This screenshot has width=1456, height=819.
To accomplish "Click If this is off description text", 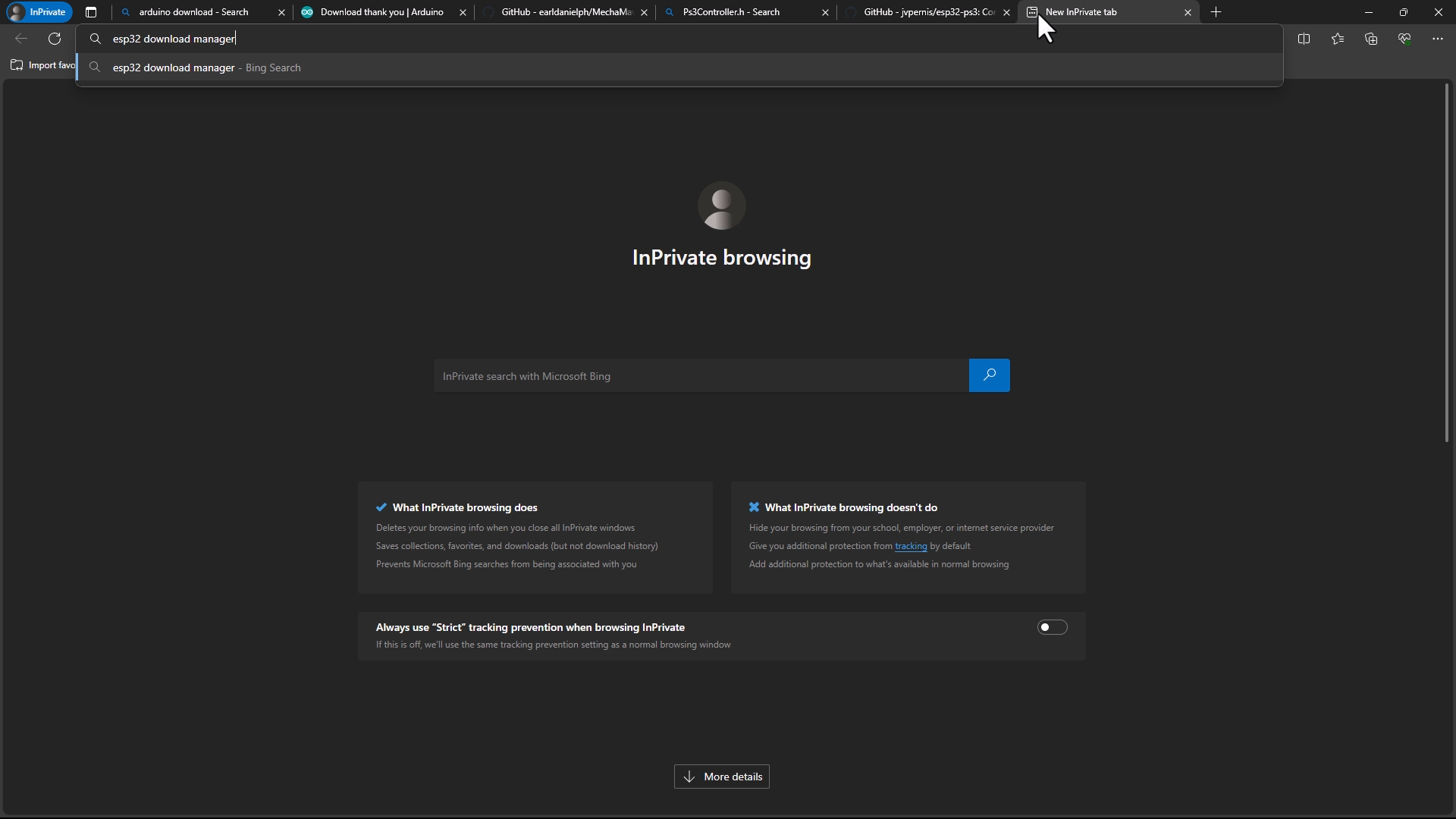I will [553, 645].
